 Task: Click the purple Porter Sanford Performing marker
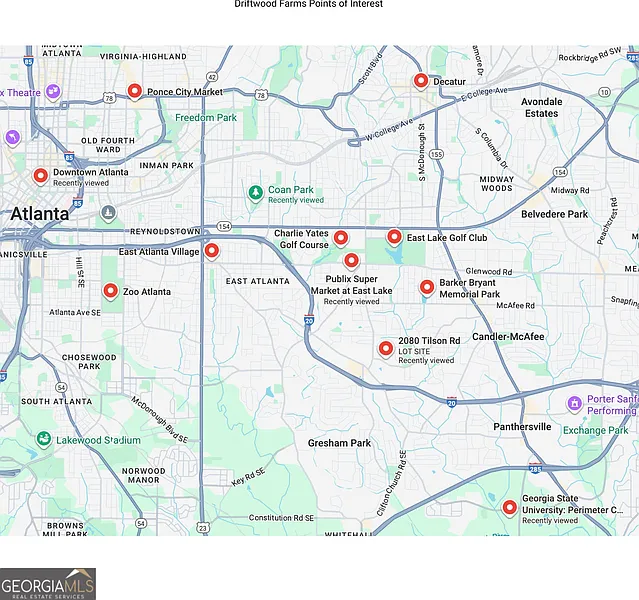point(574,404)
